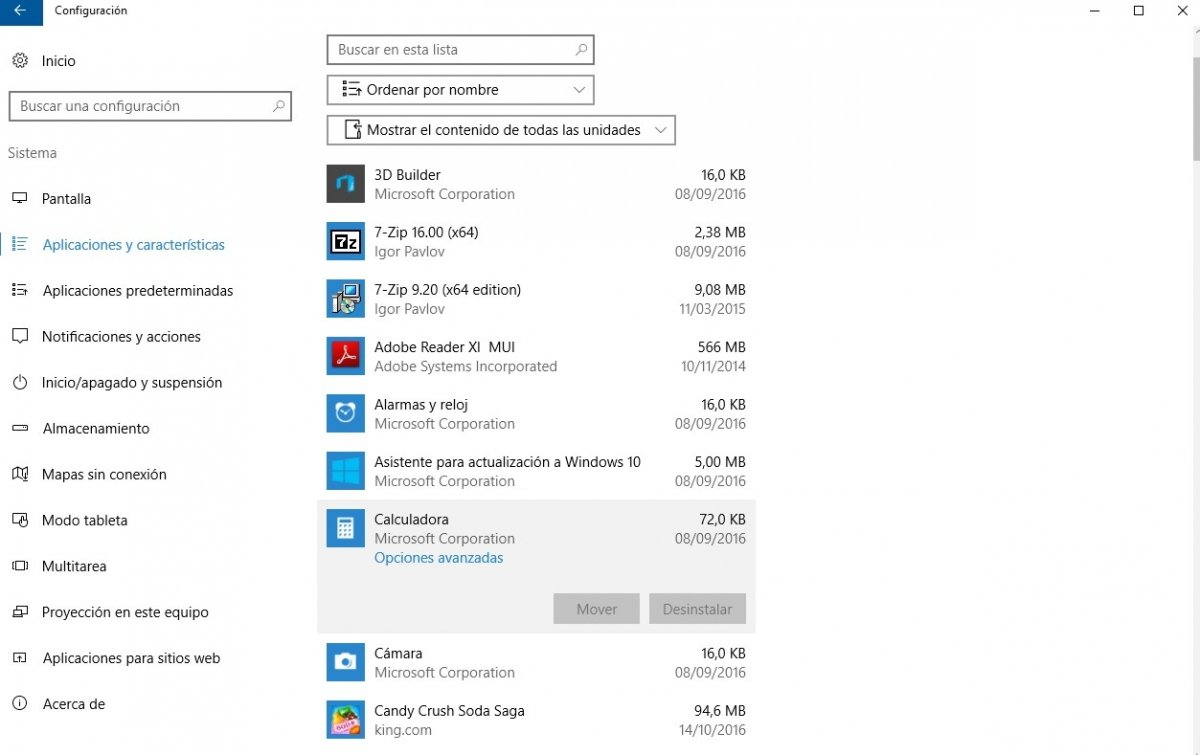Click the 94,6 MB size value
Image resolution: width=1200 pixels, height=755 pixels.
click(x=720, y=711)
